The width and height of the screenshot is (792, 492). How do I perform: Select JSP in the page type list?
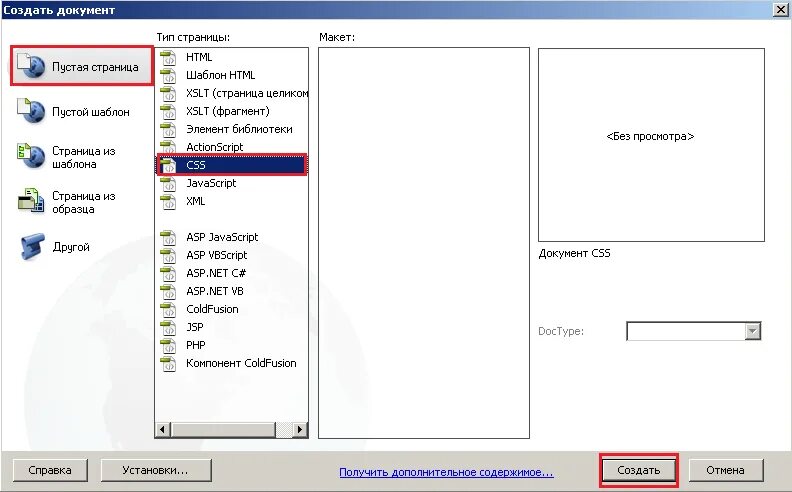(195, 327)
